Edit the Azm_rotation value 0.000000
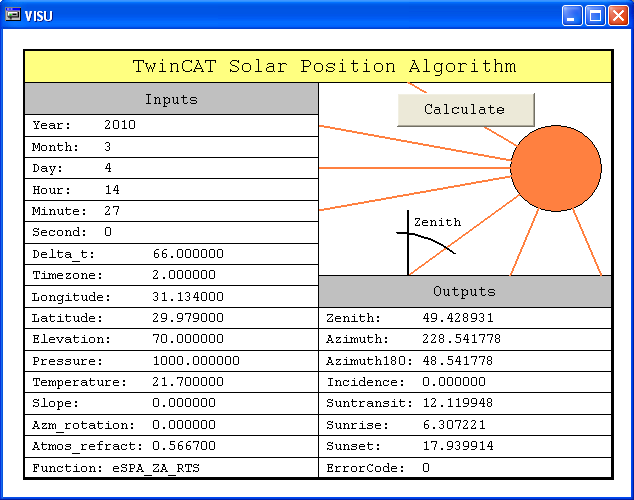 [x=184, y=425]
